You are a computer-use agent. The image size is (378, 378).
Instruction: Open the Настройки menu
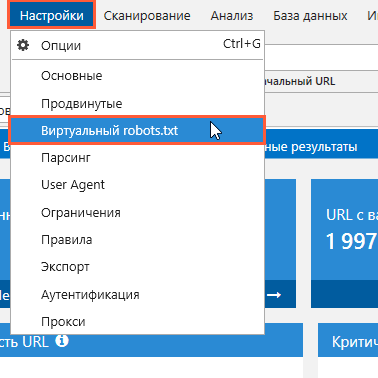[x=52, y=15]
